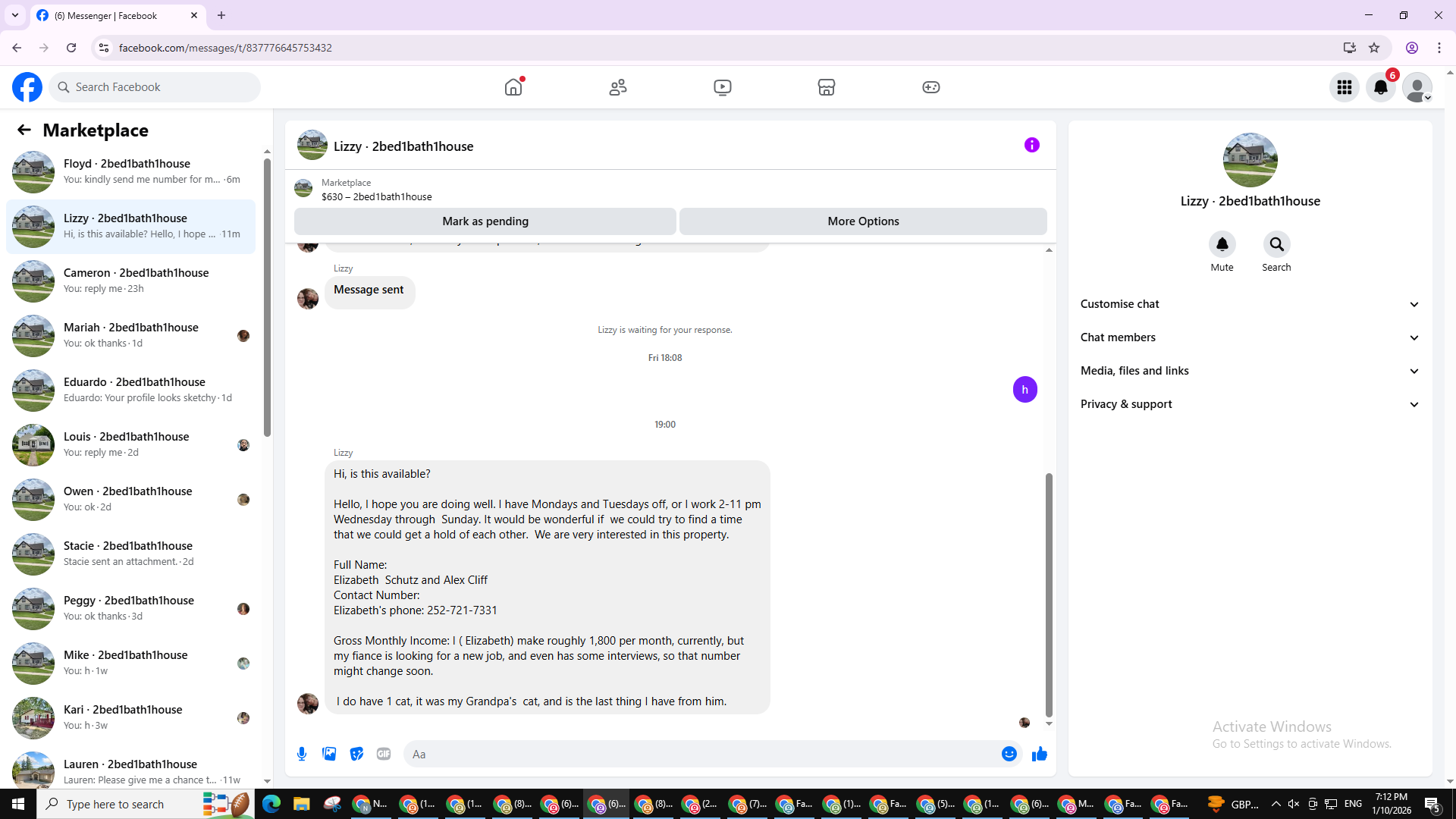Click the More Options button
1456x819 pixels.
tap(863, 221)
